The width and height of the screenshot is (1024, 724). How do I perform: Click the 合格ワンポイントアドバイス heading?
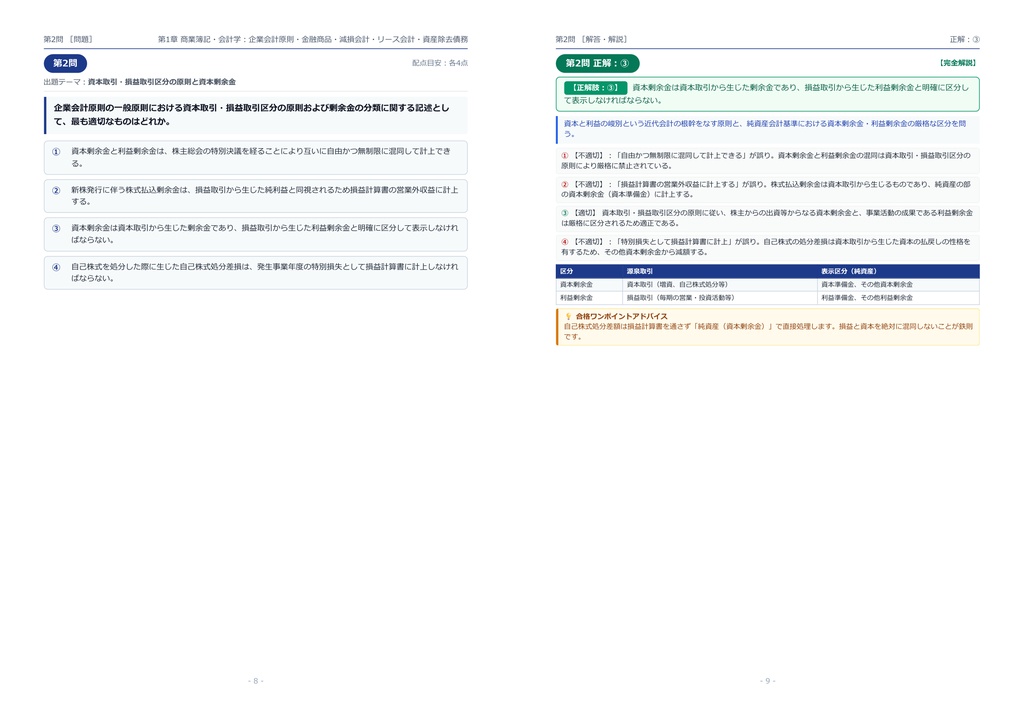coord(621,316)
